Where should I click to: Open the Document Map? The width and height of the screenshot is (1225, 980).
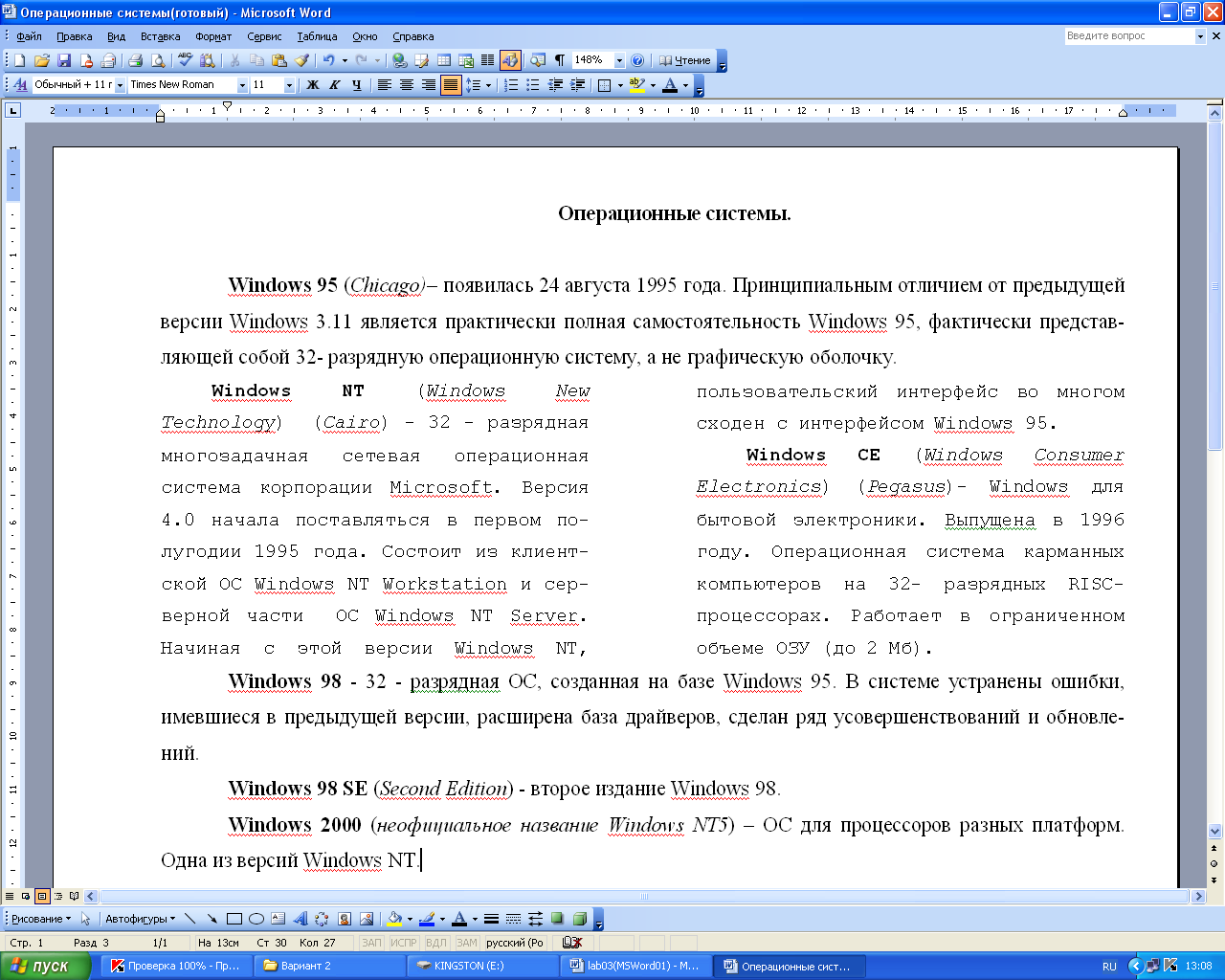pos(538,60)
